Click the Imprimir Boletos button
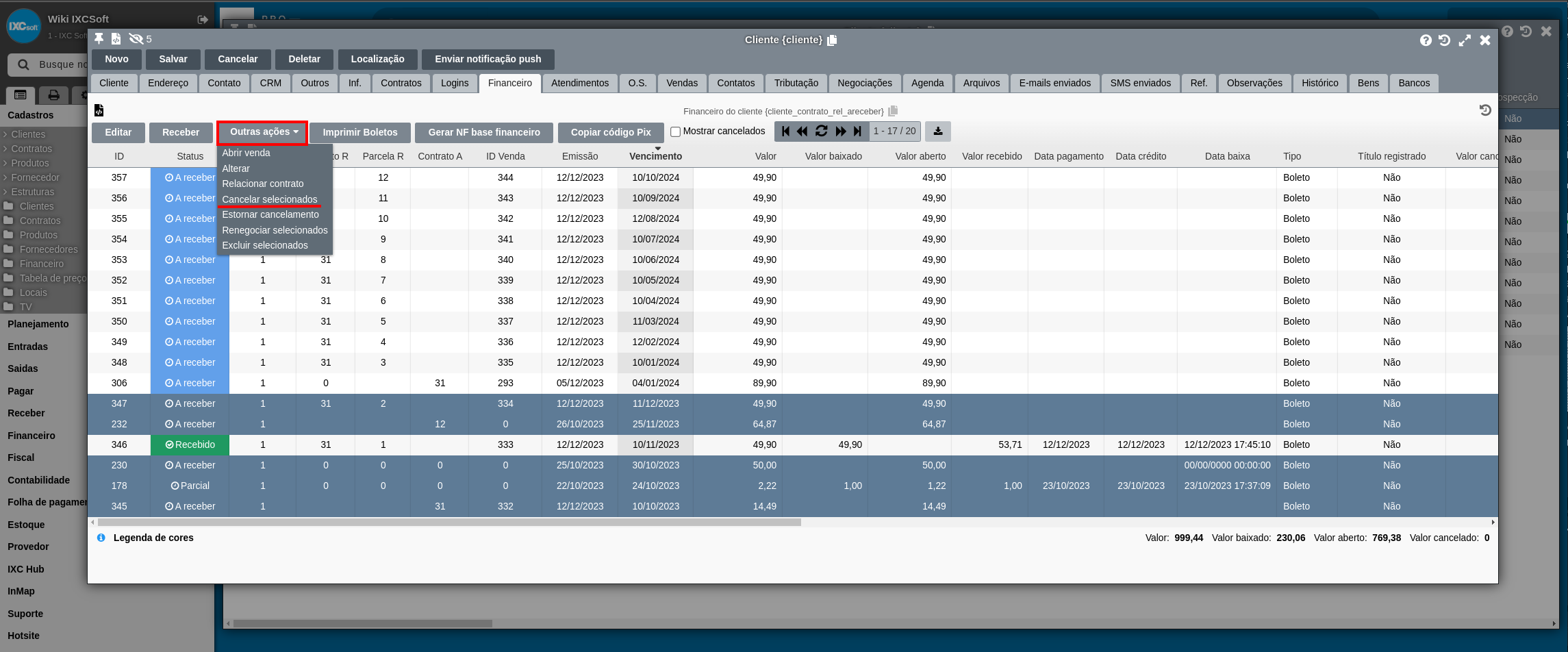Viewport: 1568px width, 652px height. (359, 132)
